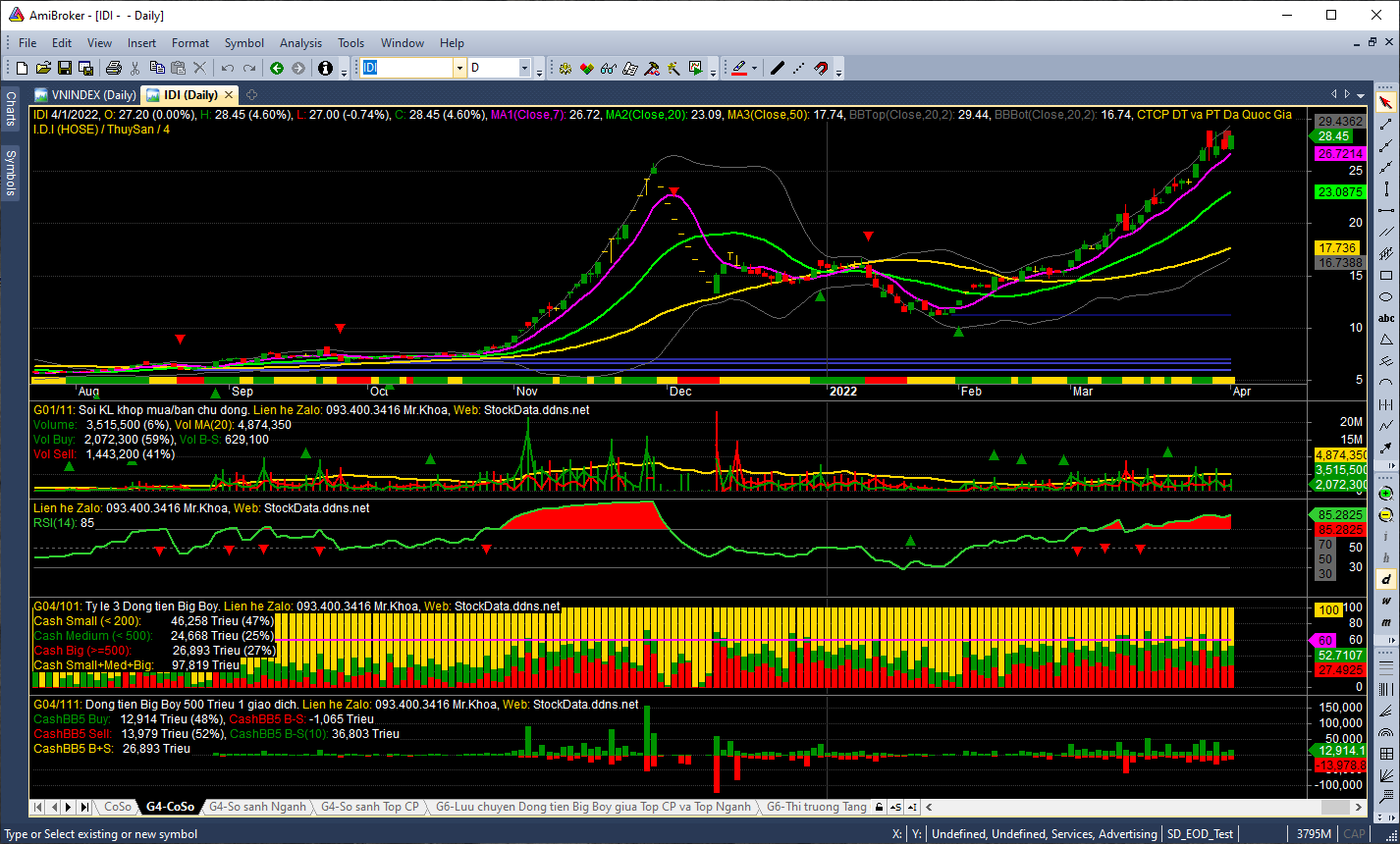Jump to last sheet with navigation arrow
The image size is (1400, 844).
[x=84, y=807]
